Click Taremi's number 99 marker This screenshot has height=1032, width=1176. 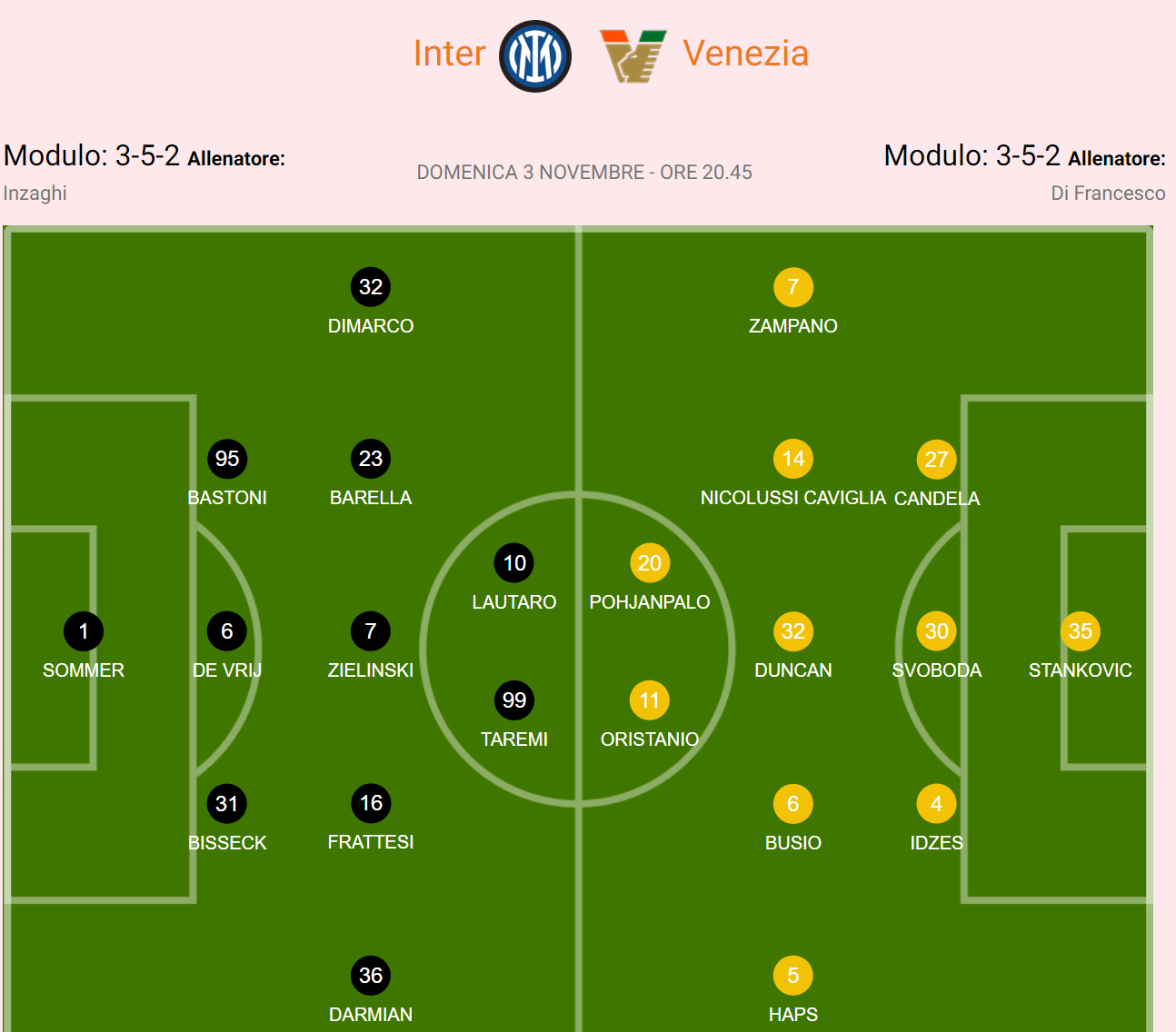tap(514, 700)
